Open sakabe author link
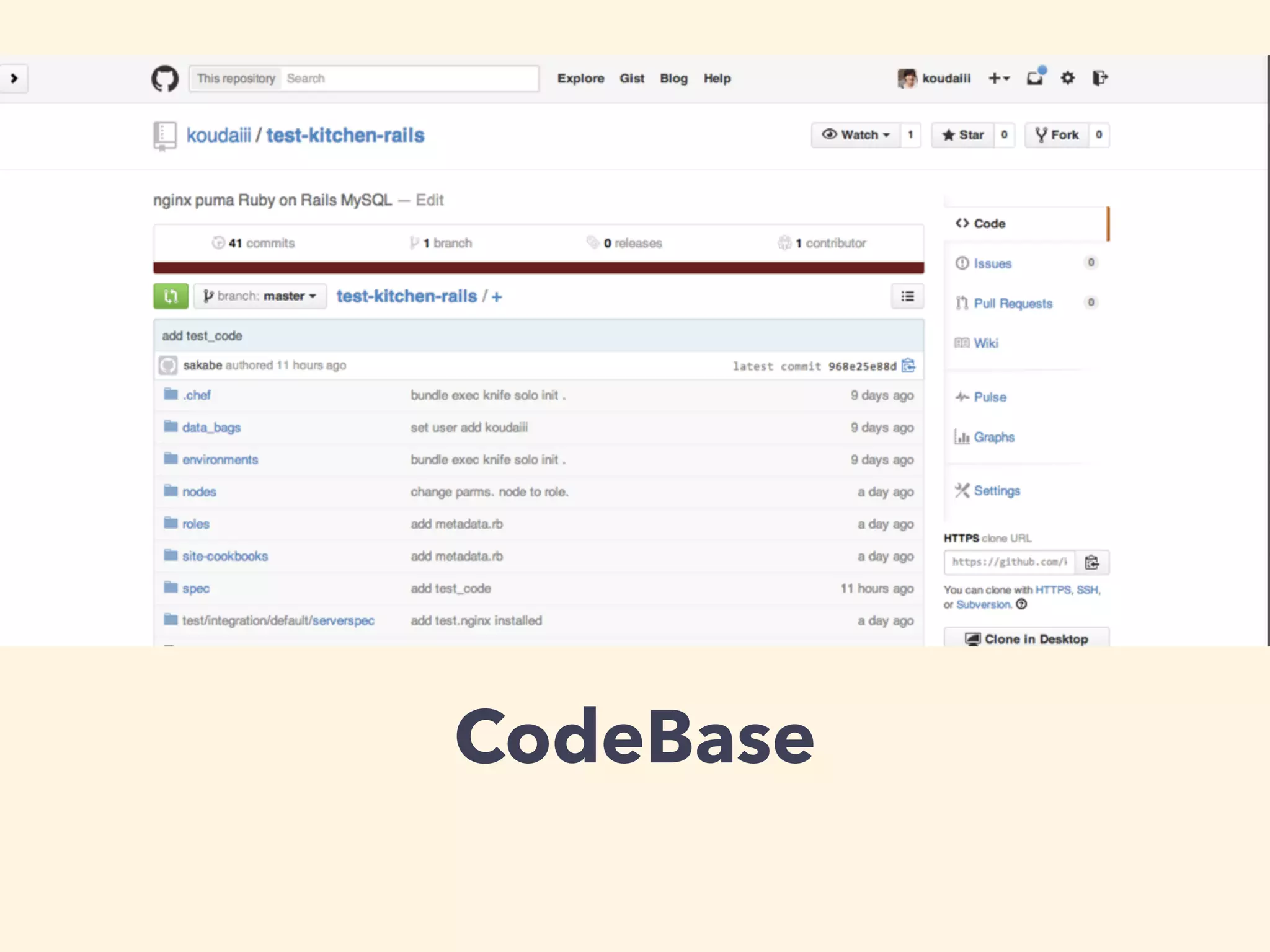Viewport: 1270px width, 952px height. pyautogui.click(x=203, y=365)
